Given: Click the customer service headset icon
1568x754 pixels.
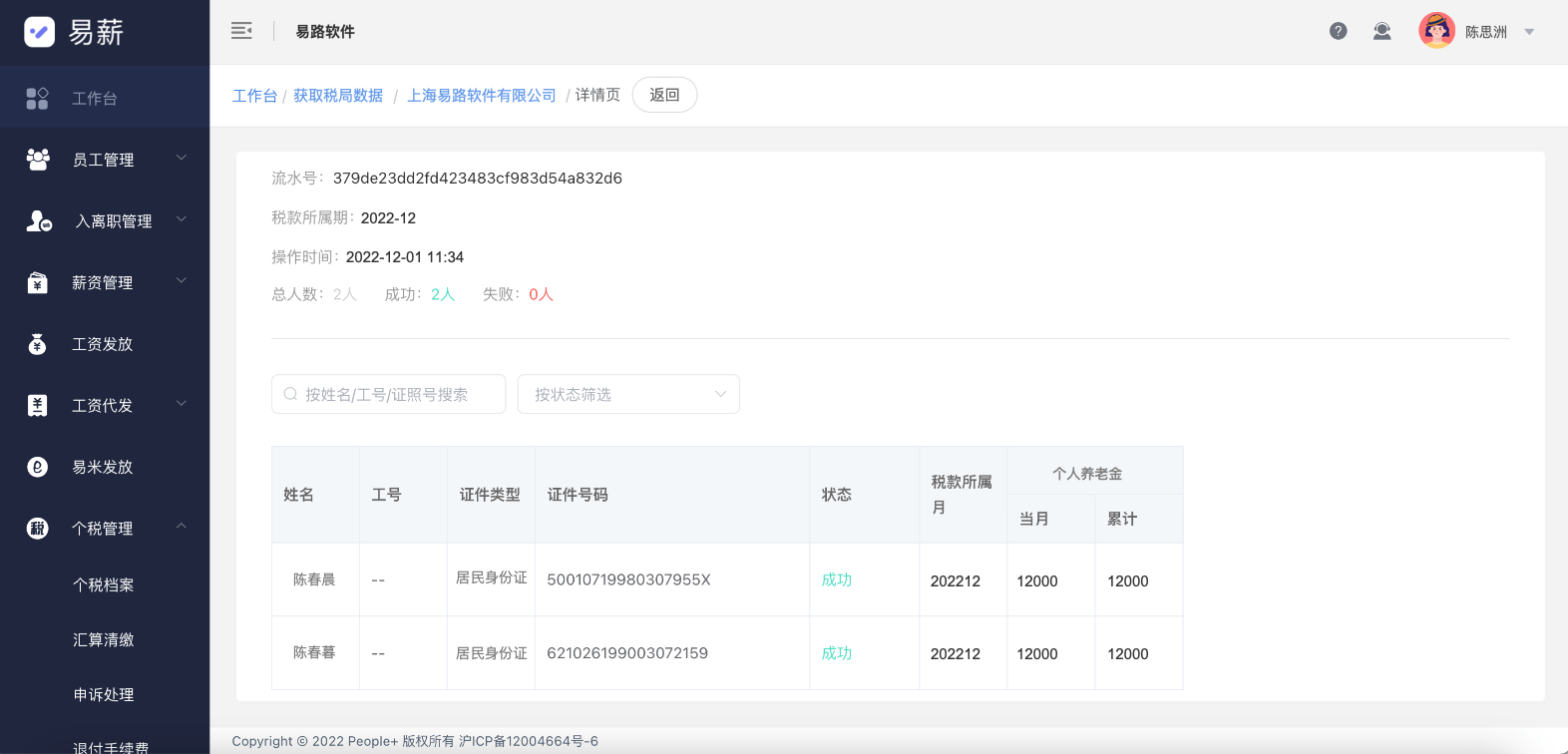Looking at the screenshot, I should click(1381, 32).
